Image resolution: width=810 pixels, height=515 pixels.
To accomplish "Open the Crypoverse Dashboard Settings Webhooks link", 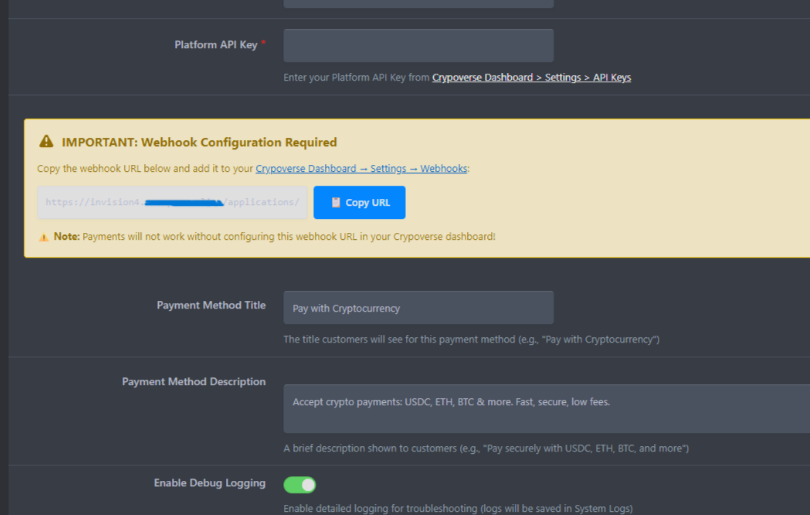I will click(x=361, y=169).
